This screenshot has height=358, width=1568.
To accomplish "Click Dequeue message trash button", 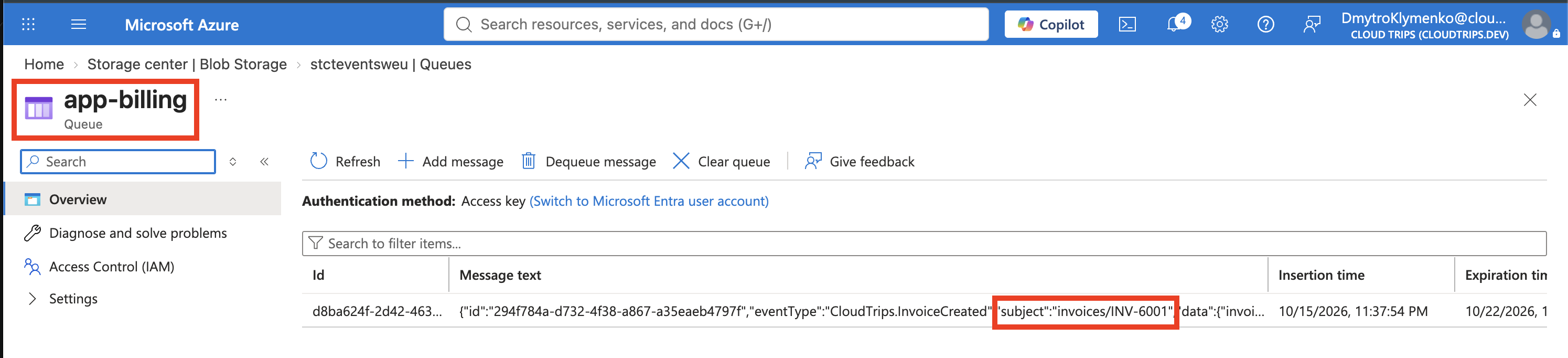I will 588,161.
